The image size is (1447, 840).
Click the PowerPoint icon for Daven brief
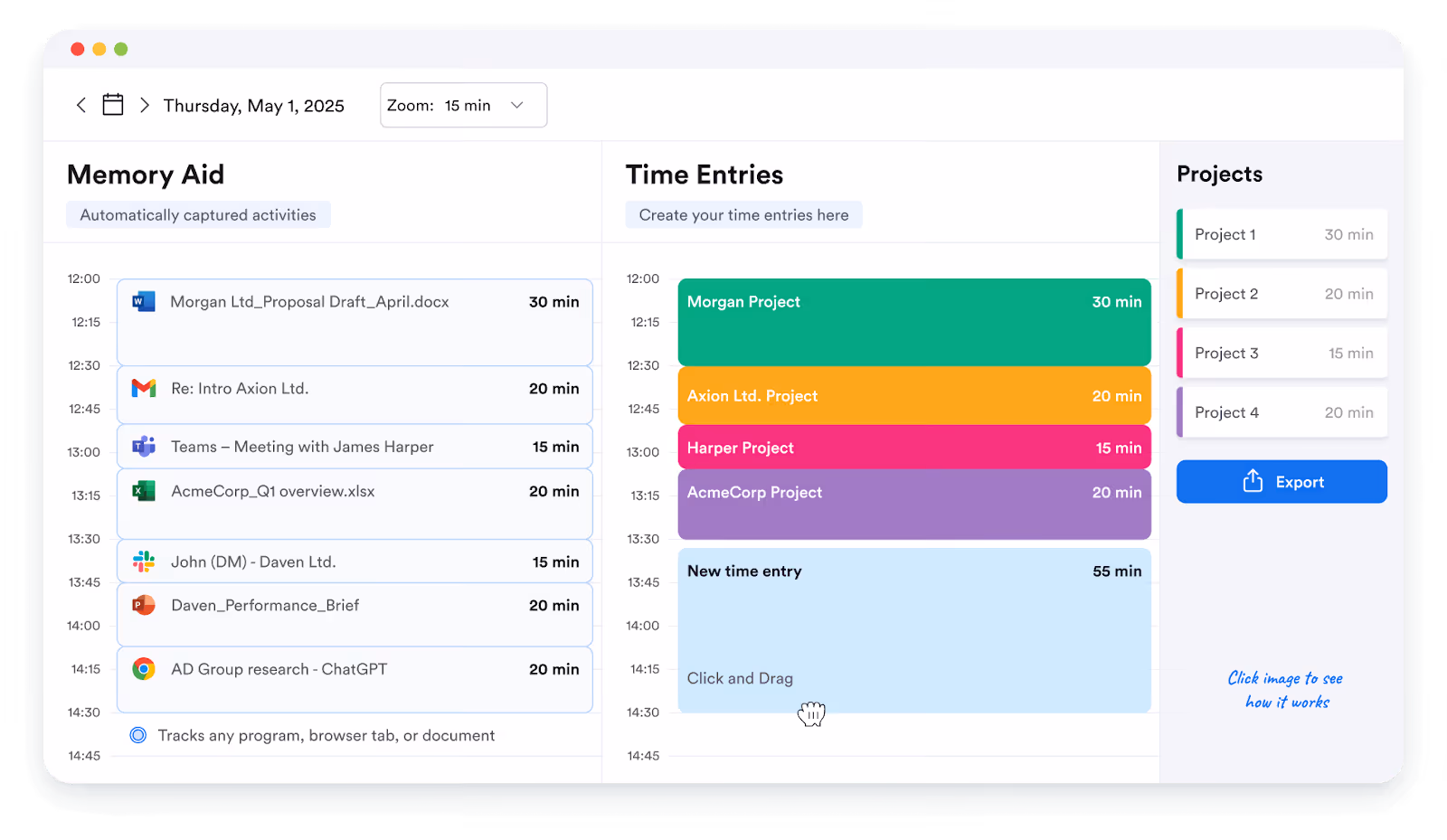[144, 605]
